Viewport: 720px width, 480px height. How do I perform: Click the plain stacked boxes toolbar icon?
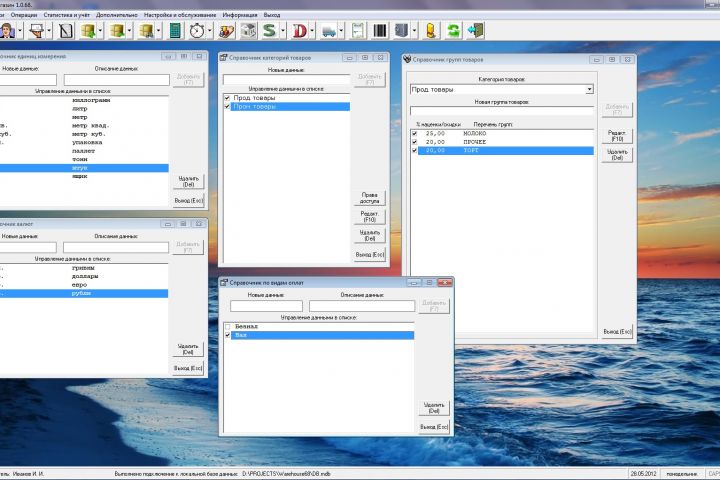click(118, 31)
